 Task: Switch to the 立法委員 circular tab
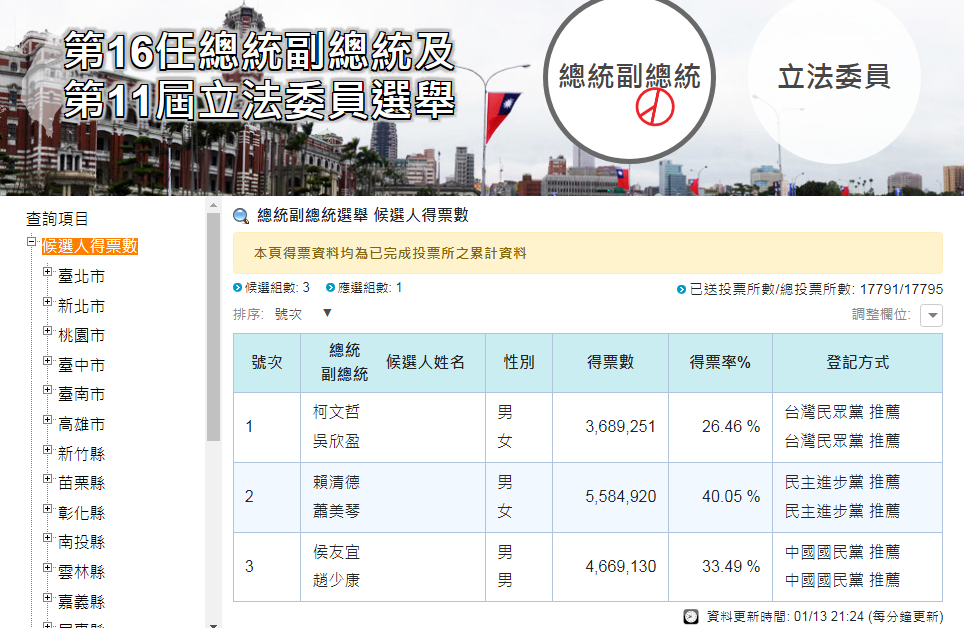[x=834, y=78]
